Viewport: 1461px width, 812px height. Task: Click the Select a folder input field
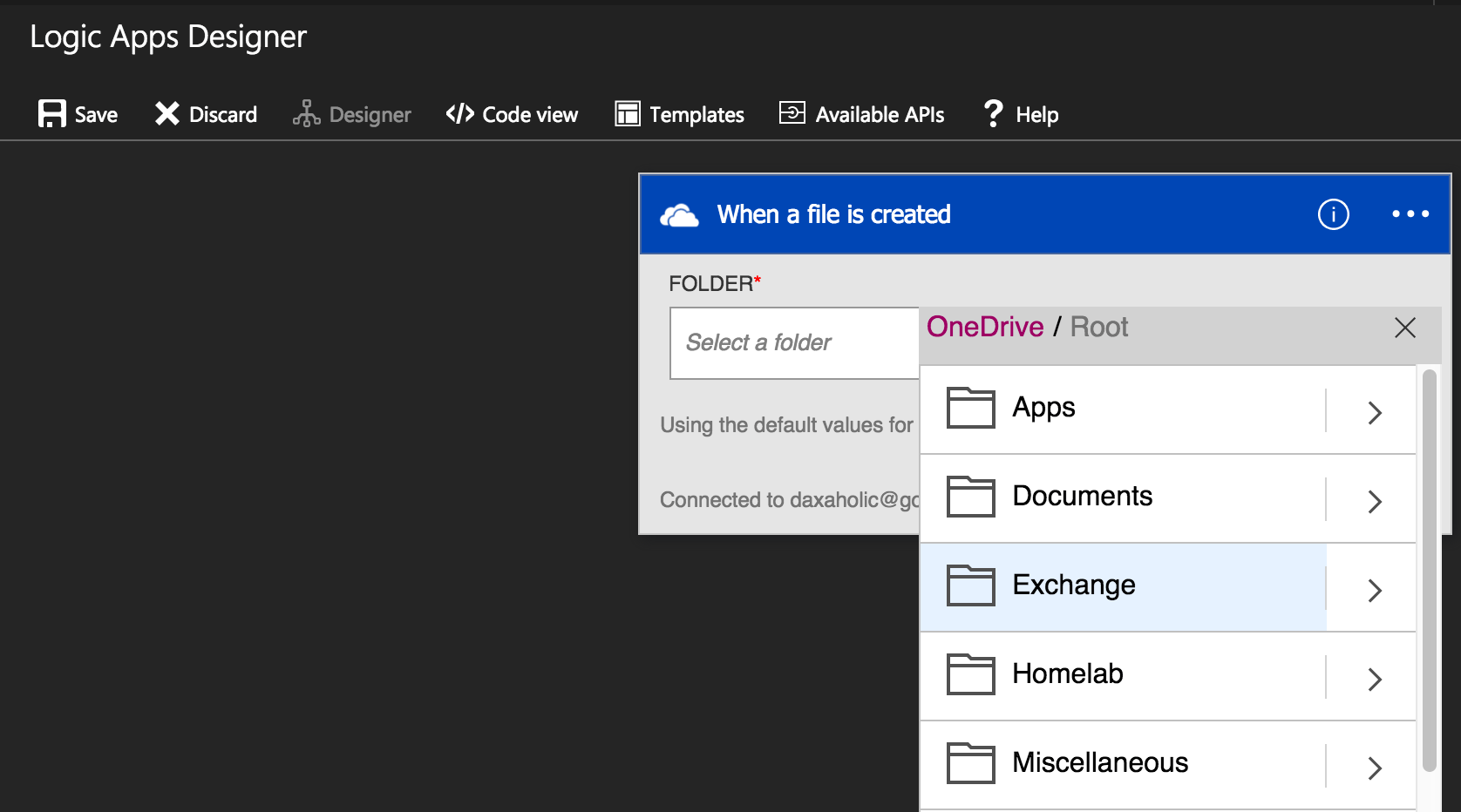coord(793,342)
